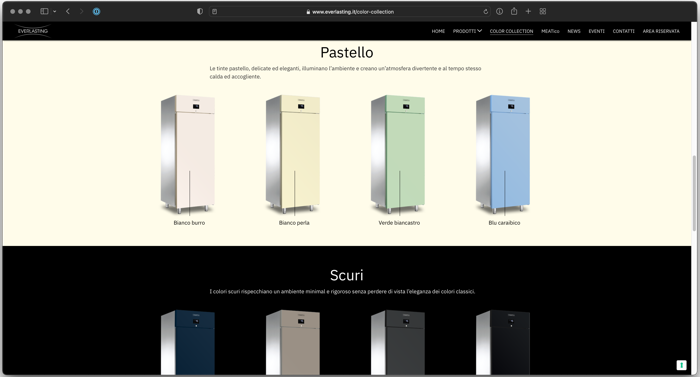Screen dimensions: 700x377
Task: Open the AREA RISERVATA link
Action: 661,31
